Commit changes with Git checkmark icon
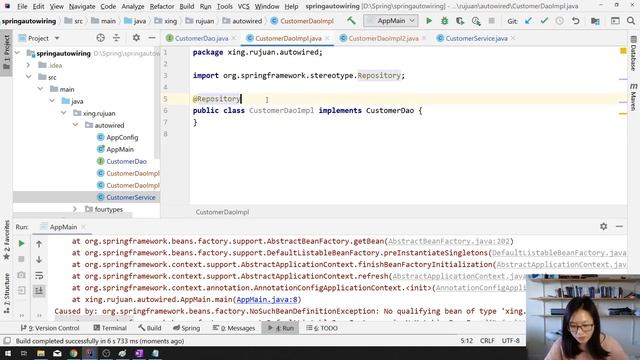The image size is (640, 360). pyautogui.click(x=544, y=21)
